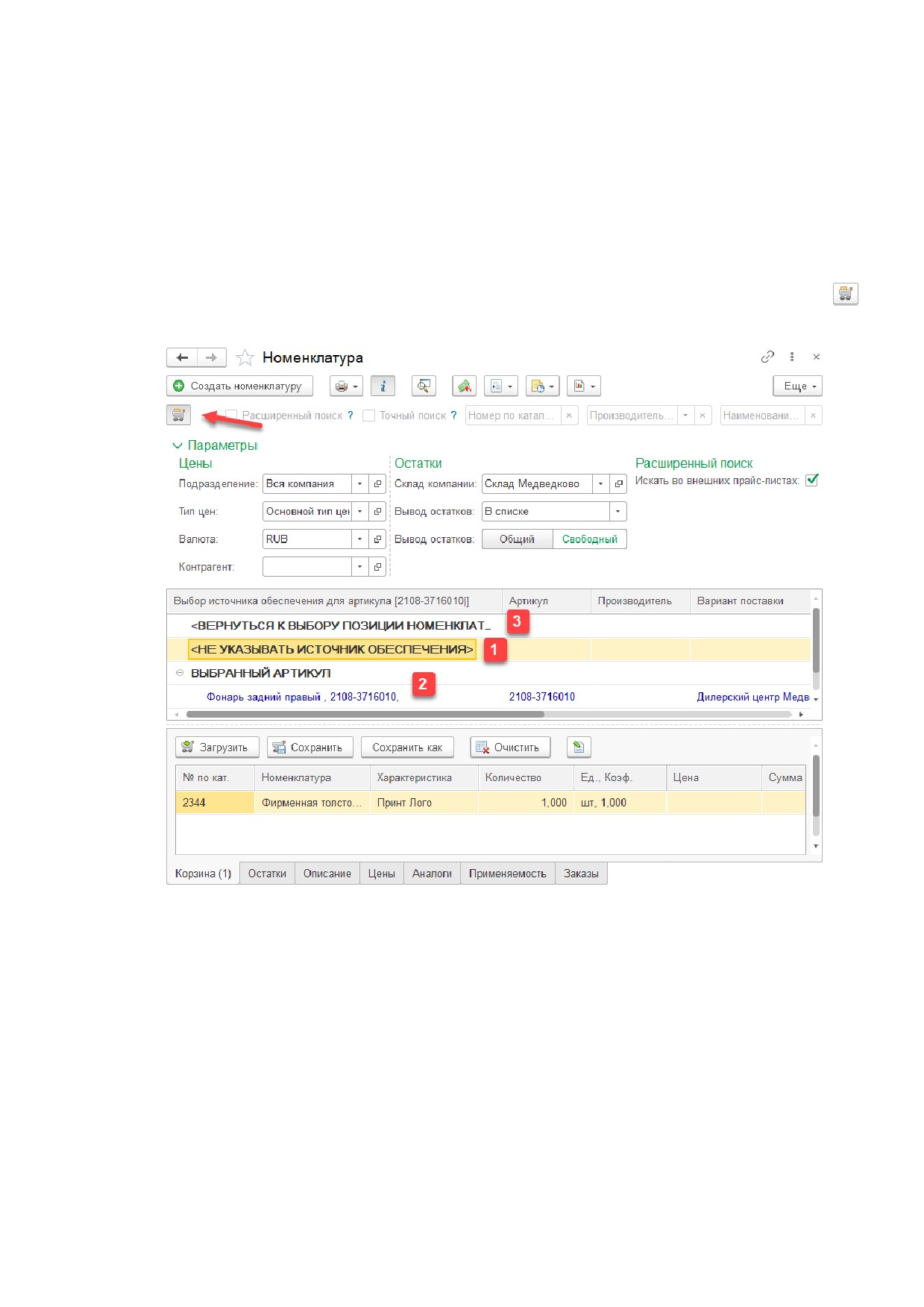The height and width of the screenshot is (1307, 924).
Task: Click the Принт Лого characteristic cell
Action: pos(424,802)
